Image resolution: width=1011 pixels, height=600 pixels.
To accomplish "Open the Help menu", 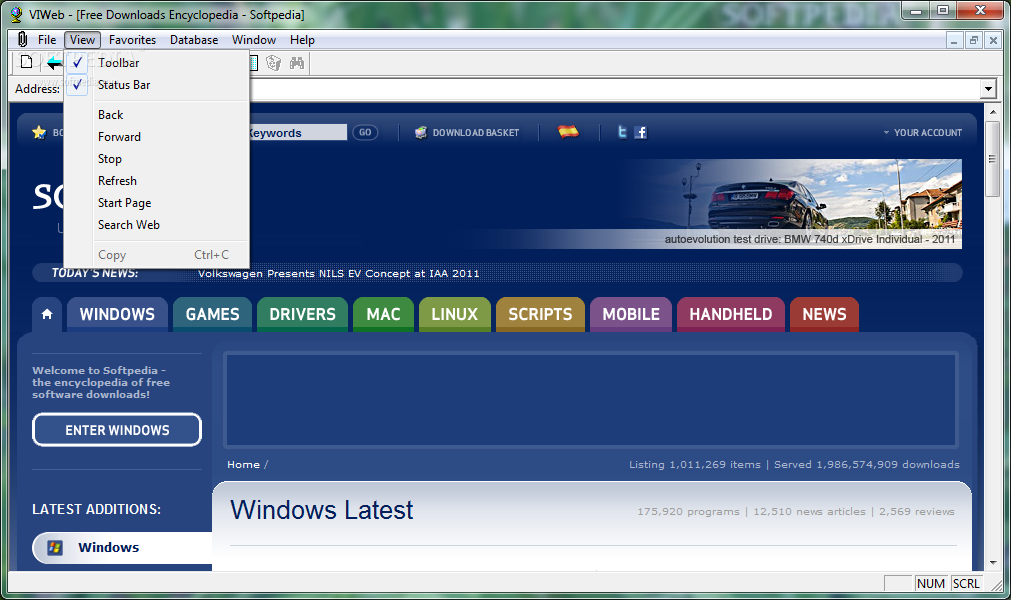I will tap(302, 40).
